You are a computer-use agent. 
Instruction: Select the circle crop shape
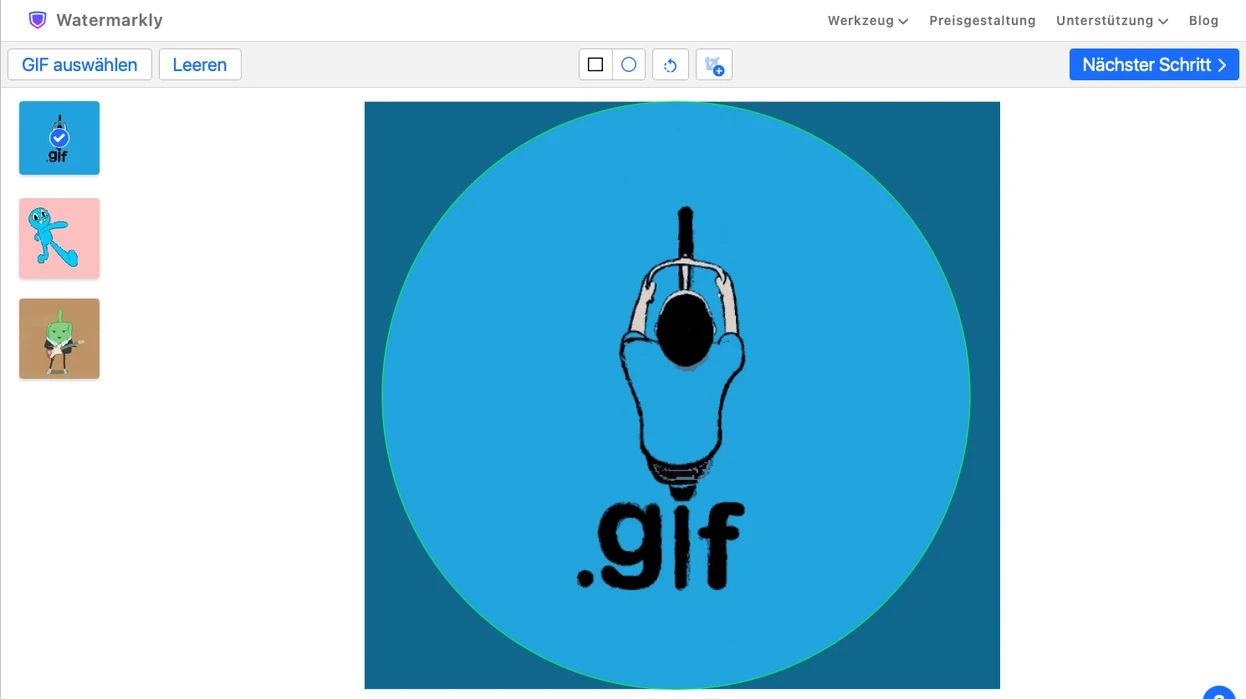629,65
